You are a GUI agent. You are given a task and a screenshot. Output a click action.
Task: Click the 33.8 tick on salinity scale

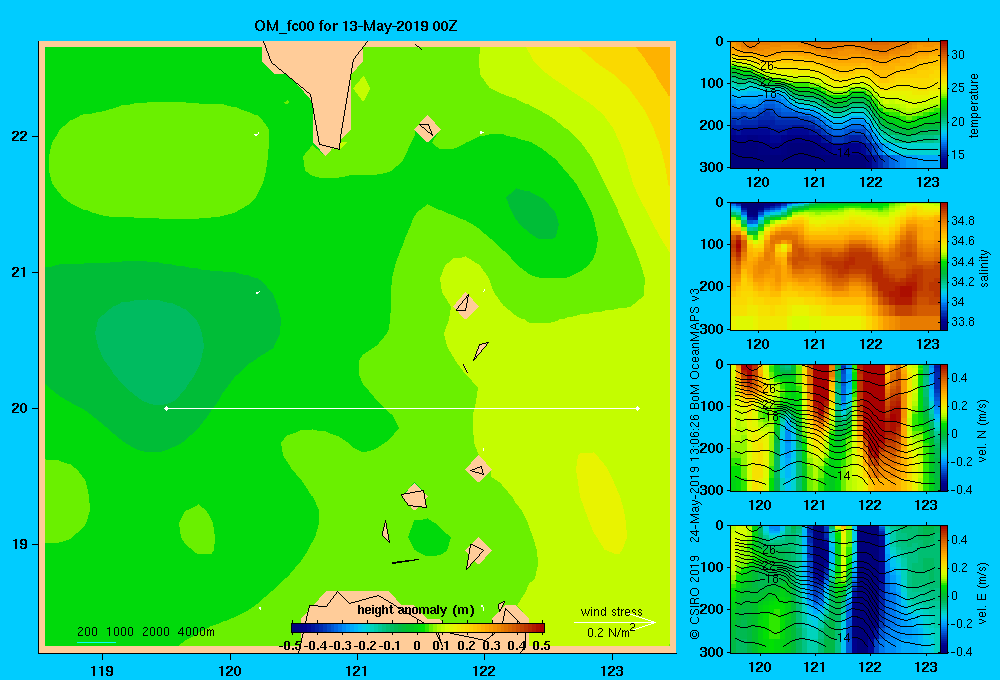(962, 322)
